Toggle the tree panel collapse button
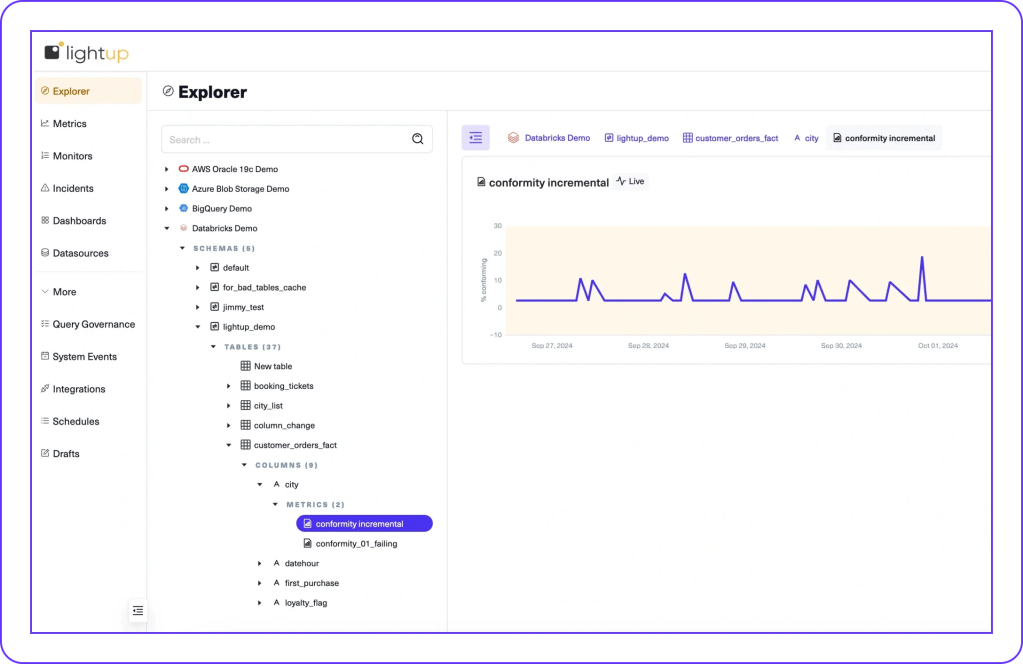The height and width of the screenshot is (664, 1023). click(x=475, y=138)
